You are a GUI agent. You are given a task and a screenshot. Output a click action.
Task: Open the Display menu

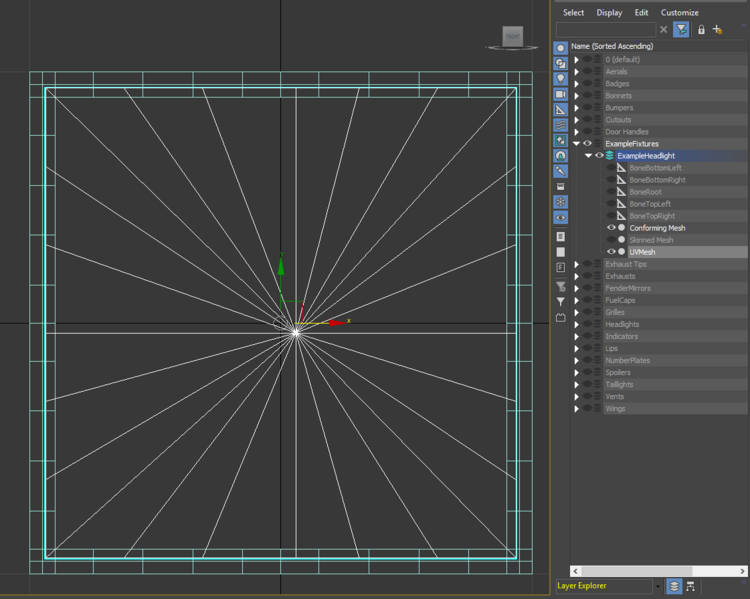tap(609, 13)
